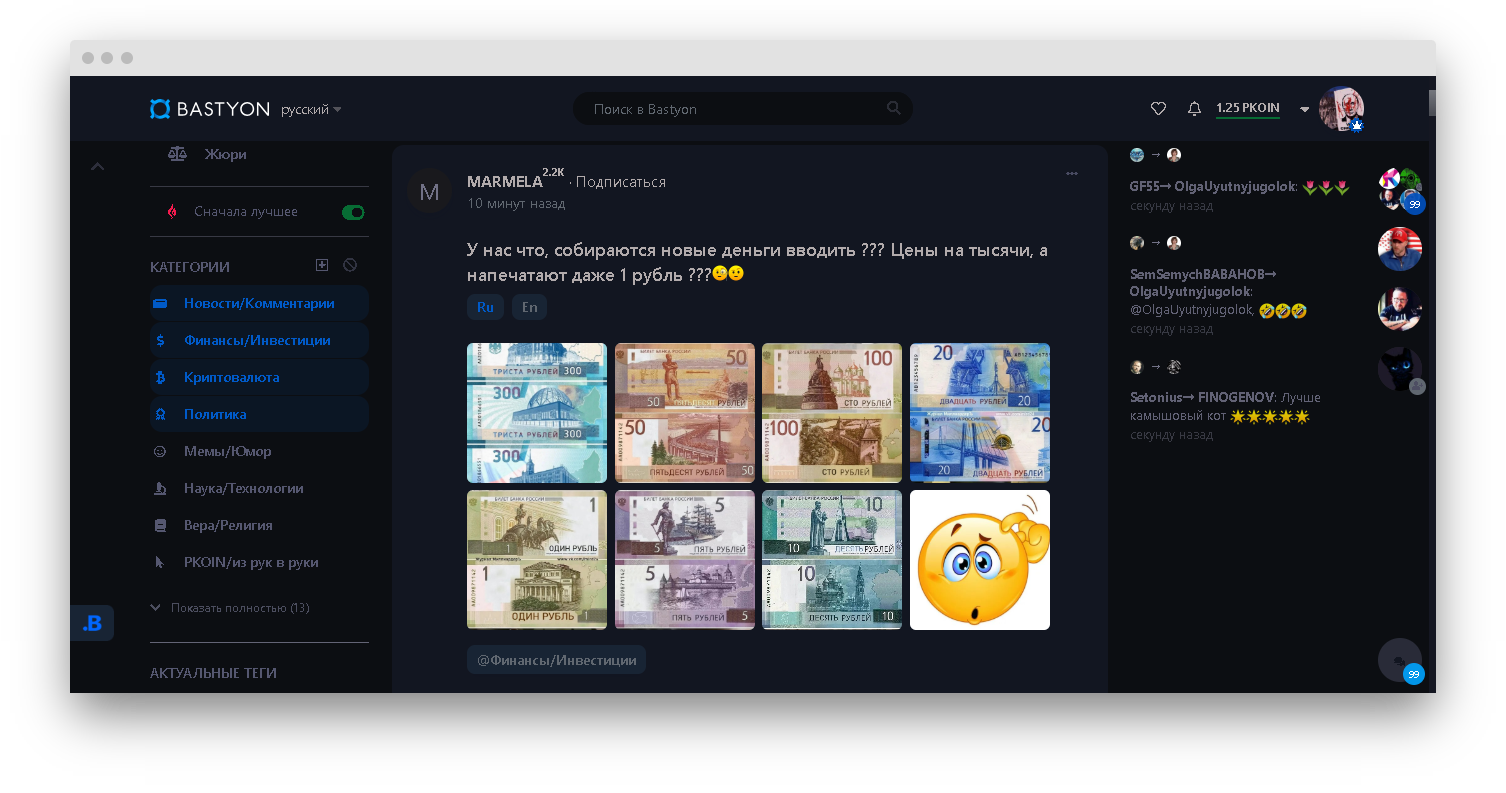
Task: Click Подписаться next to MARMELA
Action: (x=621, y=182)
